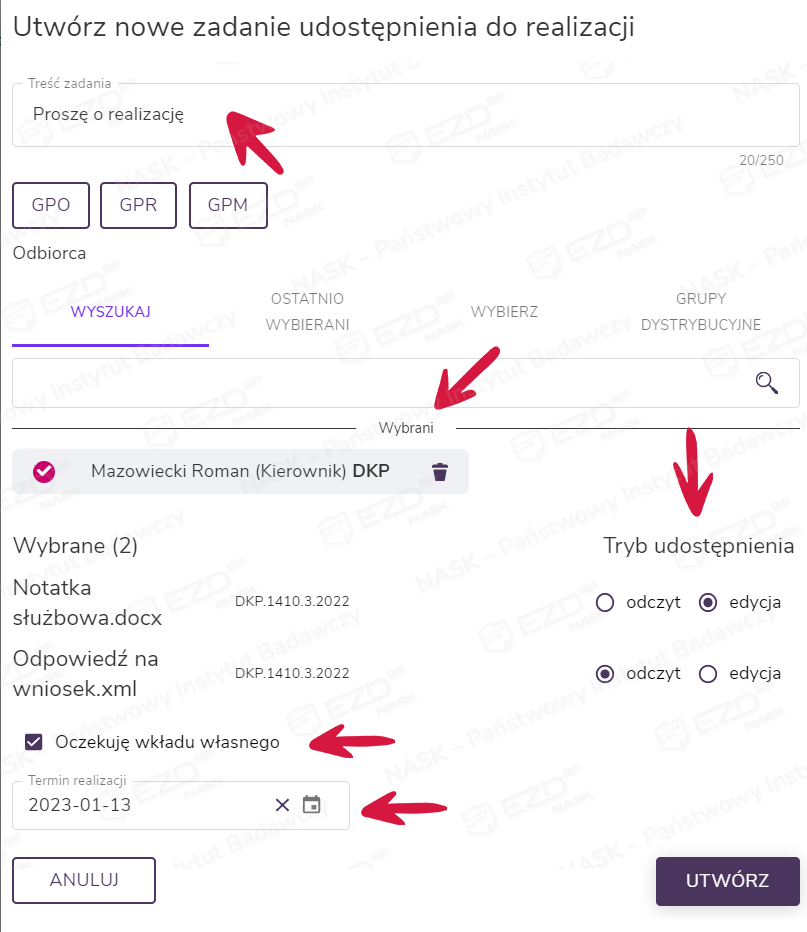Open the GRUPY DYSTRYBUCYJNE tab
Image resolution: width=807 pixels, height=932 pixels.
pos(701,312)
